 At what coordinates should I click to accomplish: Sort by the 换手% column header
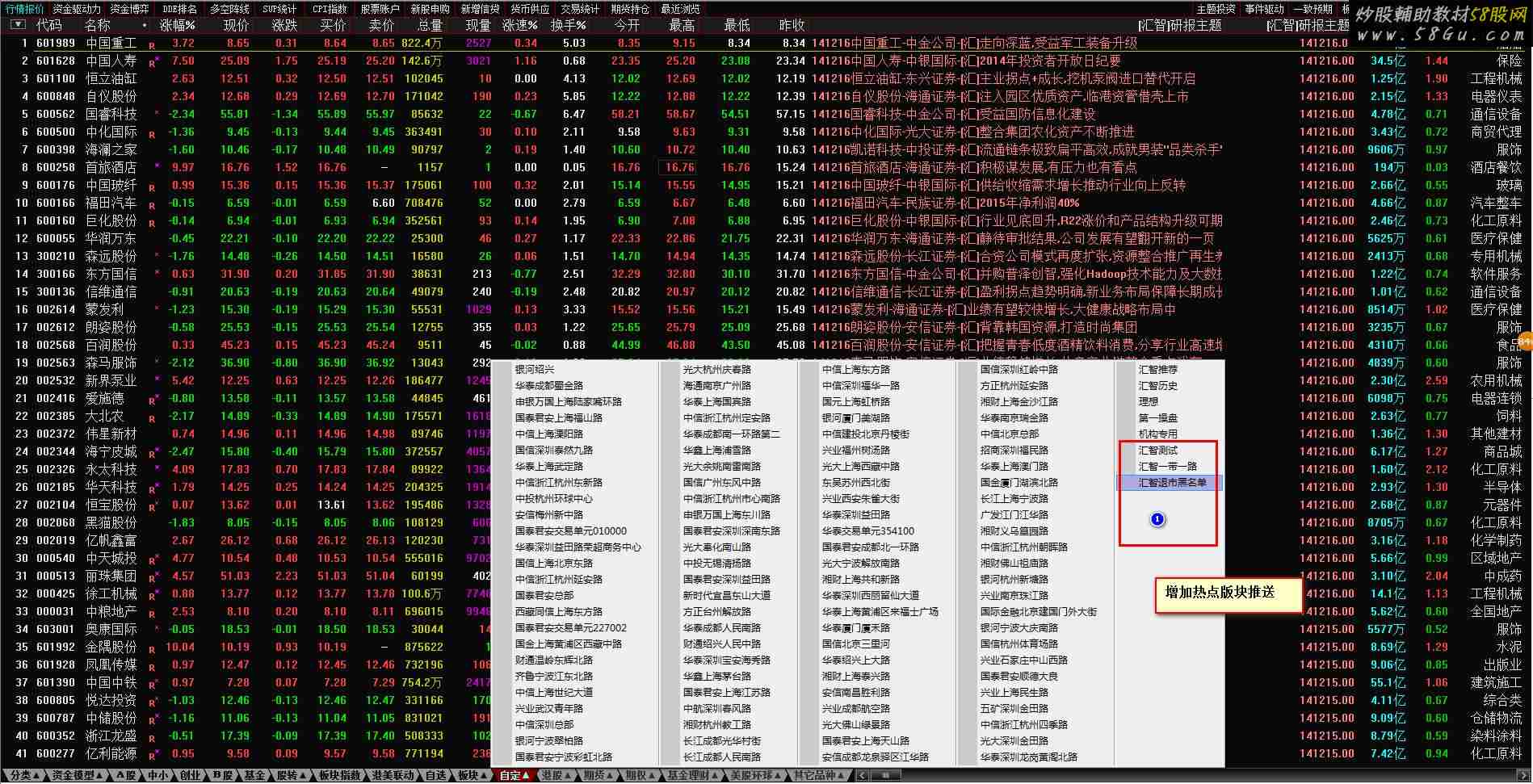(x=568, y=25)
